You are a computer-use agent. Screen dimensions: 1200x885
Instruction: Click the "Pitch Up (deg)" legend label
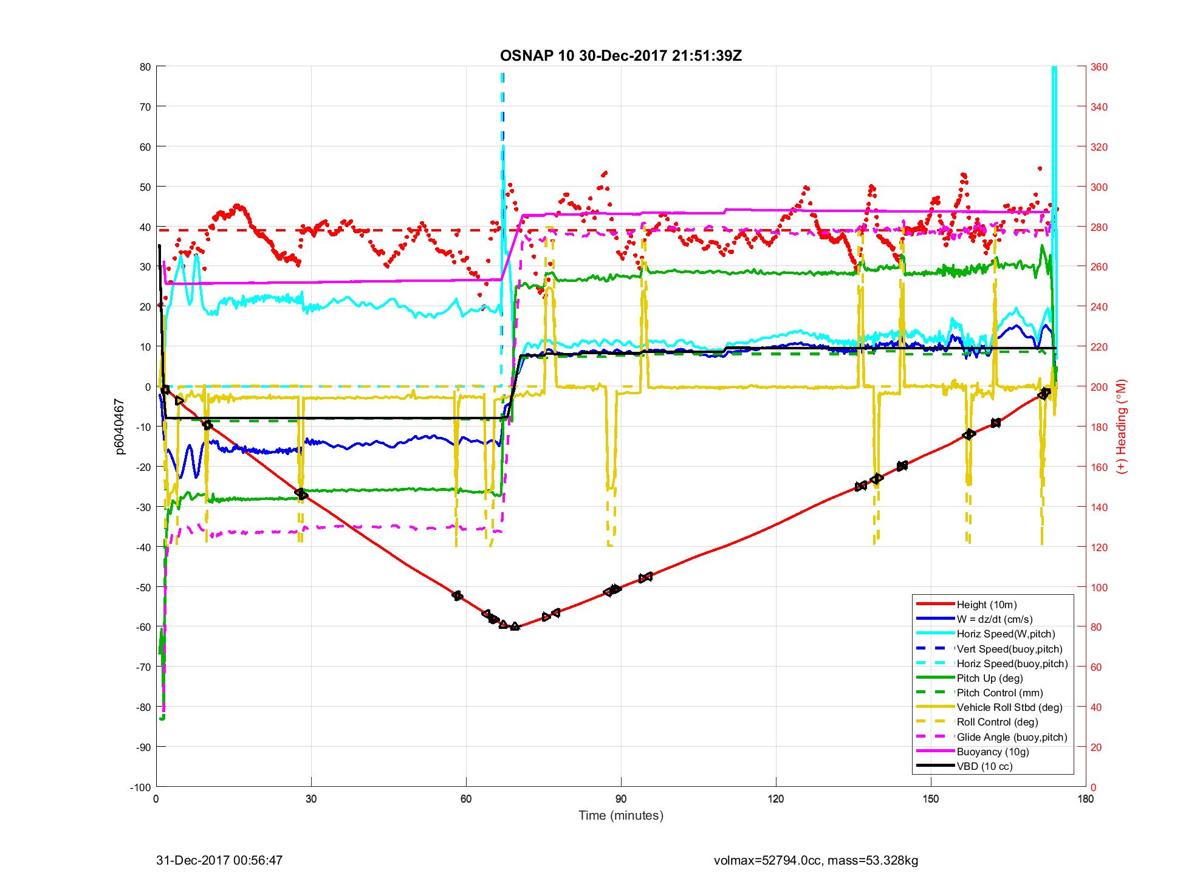click(991, 678)
